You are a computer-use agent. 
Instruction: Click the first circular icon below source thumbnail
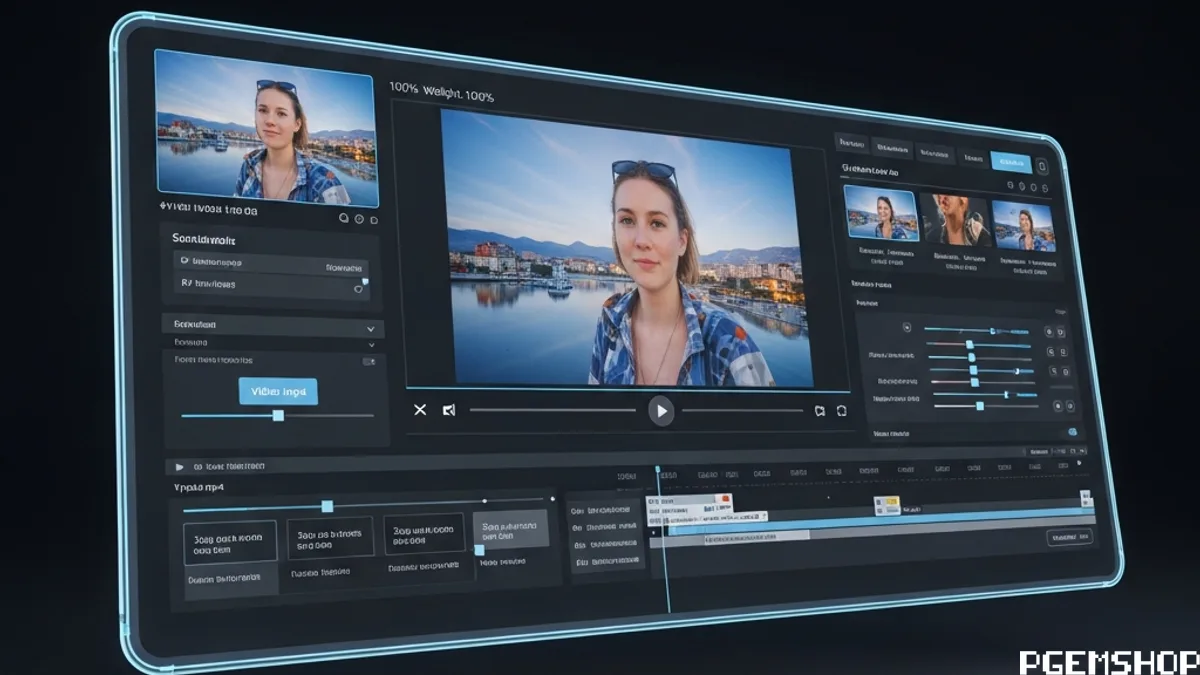pyautogui.click(x=343, y=218)
